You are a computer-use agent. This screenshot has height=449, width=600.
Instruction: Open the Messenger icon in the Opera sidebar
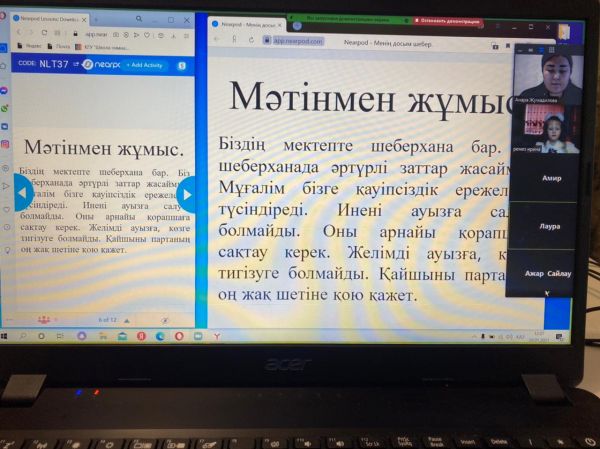pyautogui.click(x=5, y=90)
